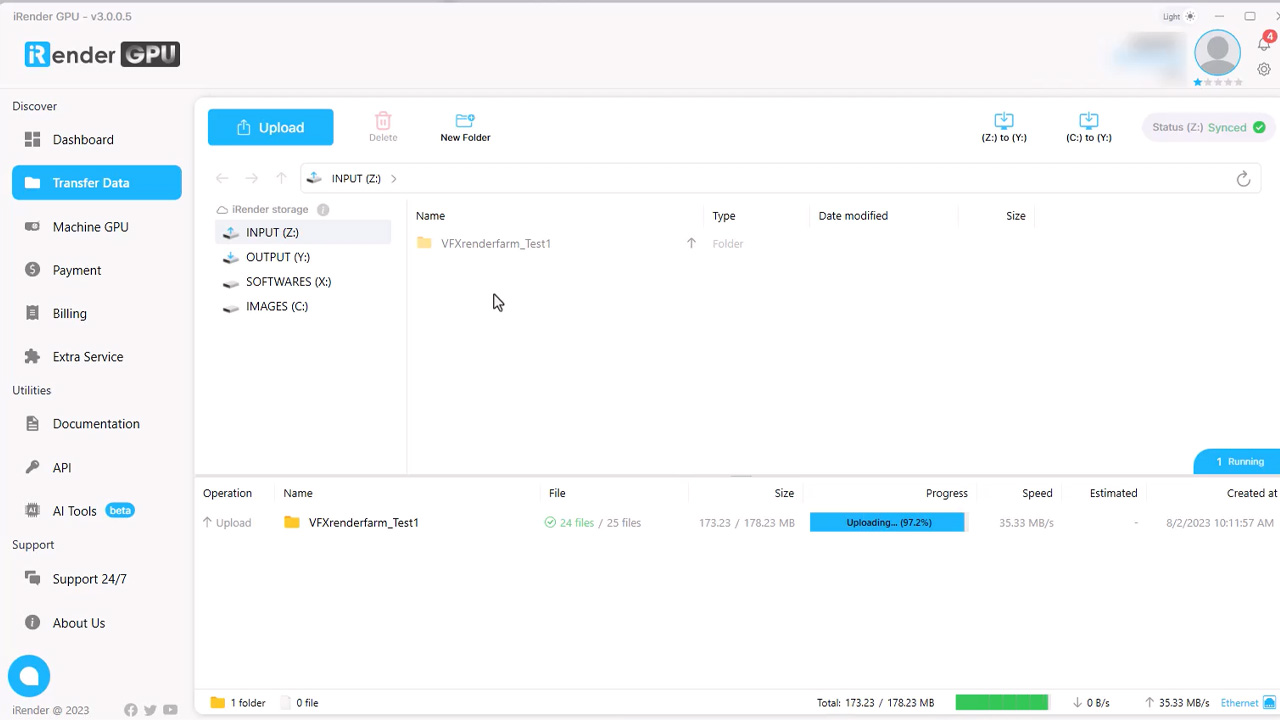Create a New Folder
The image size is (1280, 720).
[x=465, y=127]
